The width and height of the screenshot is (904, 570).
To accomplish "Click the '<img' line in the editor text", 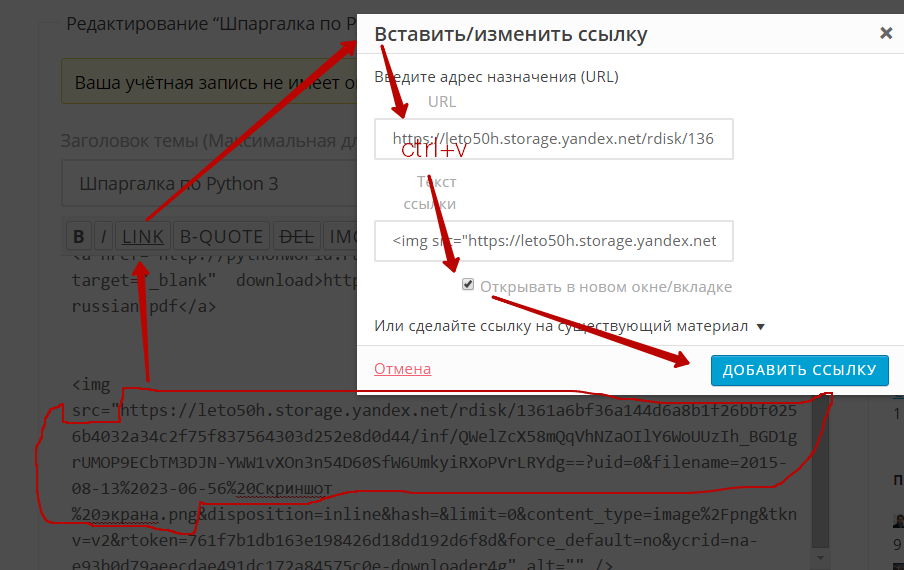I will pos(91,384).
